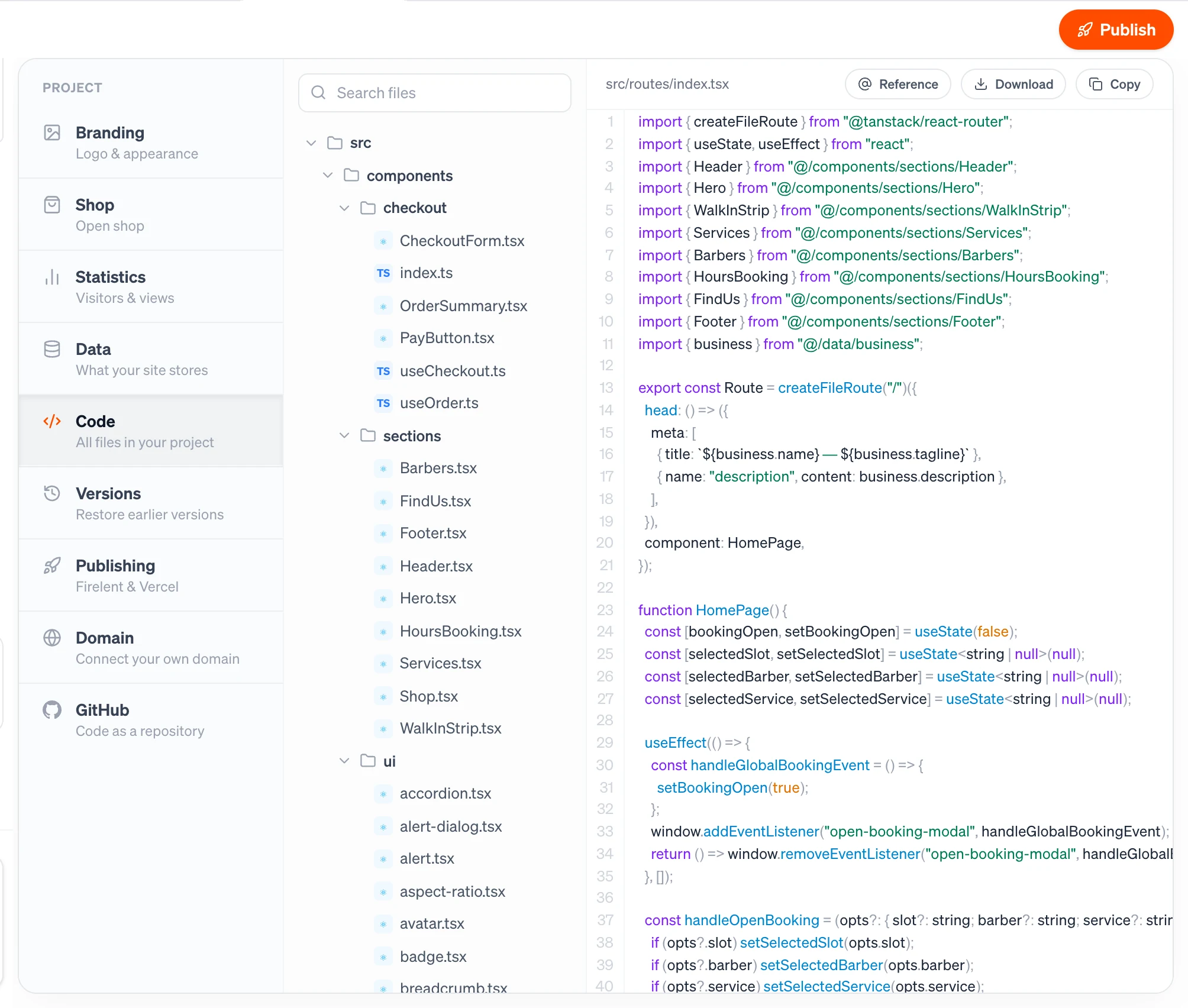Click the Code brackets icon
The width and height of the screenshot is (1188, 1008).
click(x=52, y=421)
